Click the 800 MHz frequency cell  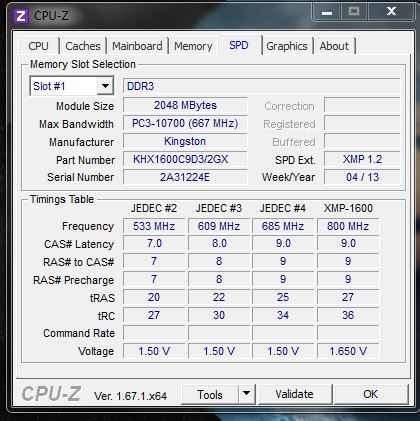pyautogui.click(x=348, y=226)
